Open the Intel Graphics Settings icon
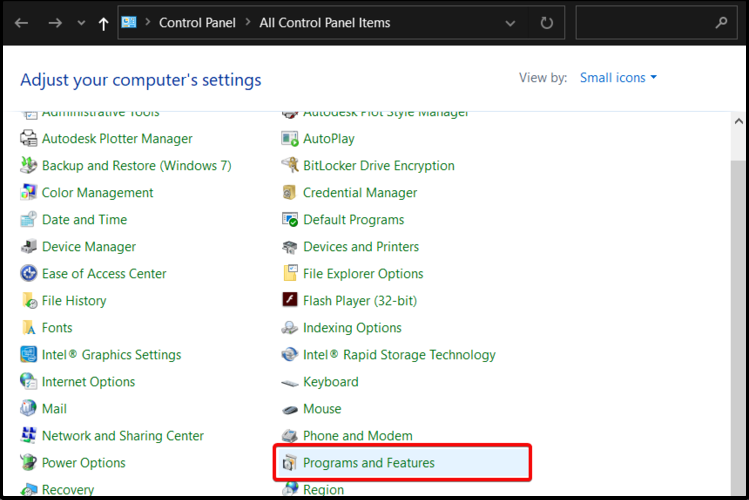 click(x=29, y=355)
